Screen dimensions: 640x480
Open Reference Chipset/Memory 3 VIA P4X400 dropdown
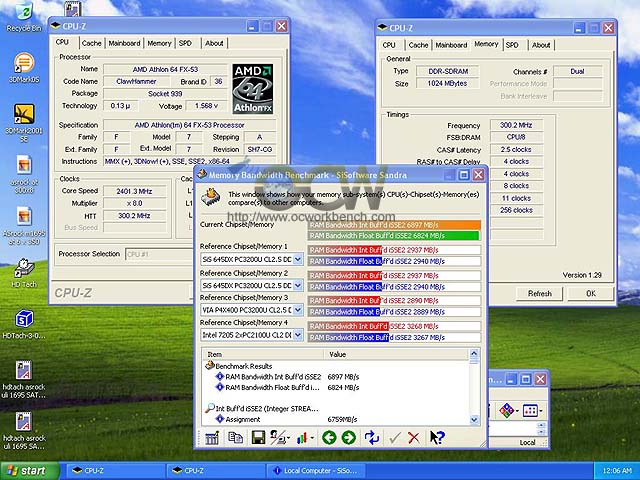298,310
